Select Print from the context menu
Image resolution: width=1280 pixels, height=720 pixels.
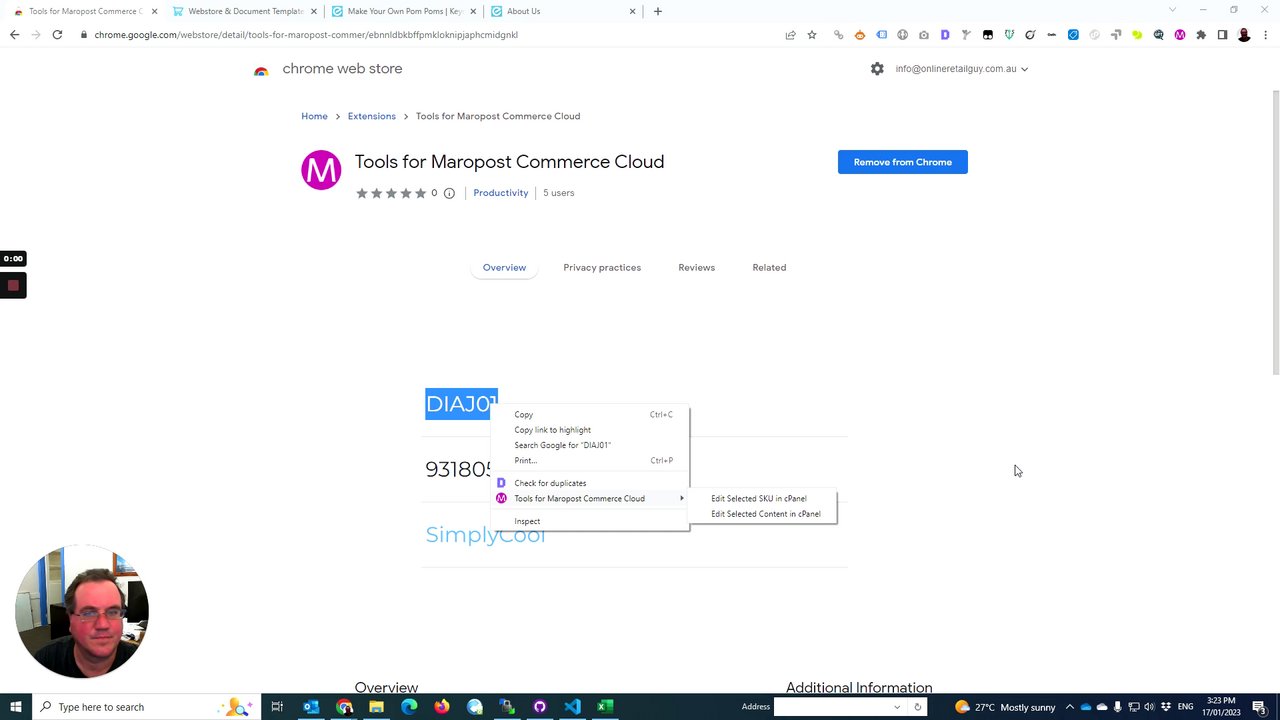590,461
